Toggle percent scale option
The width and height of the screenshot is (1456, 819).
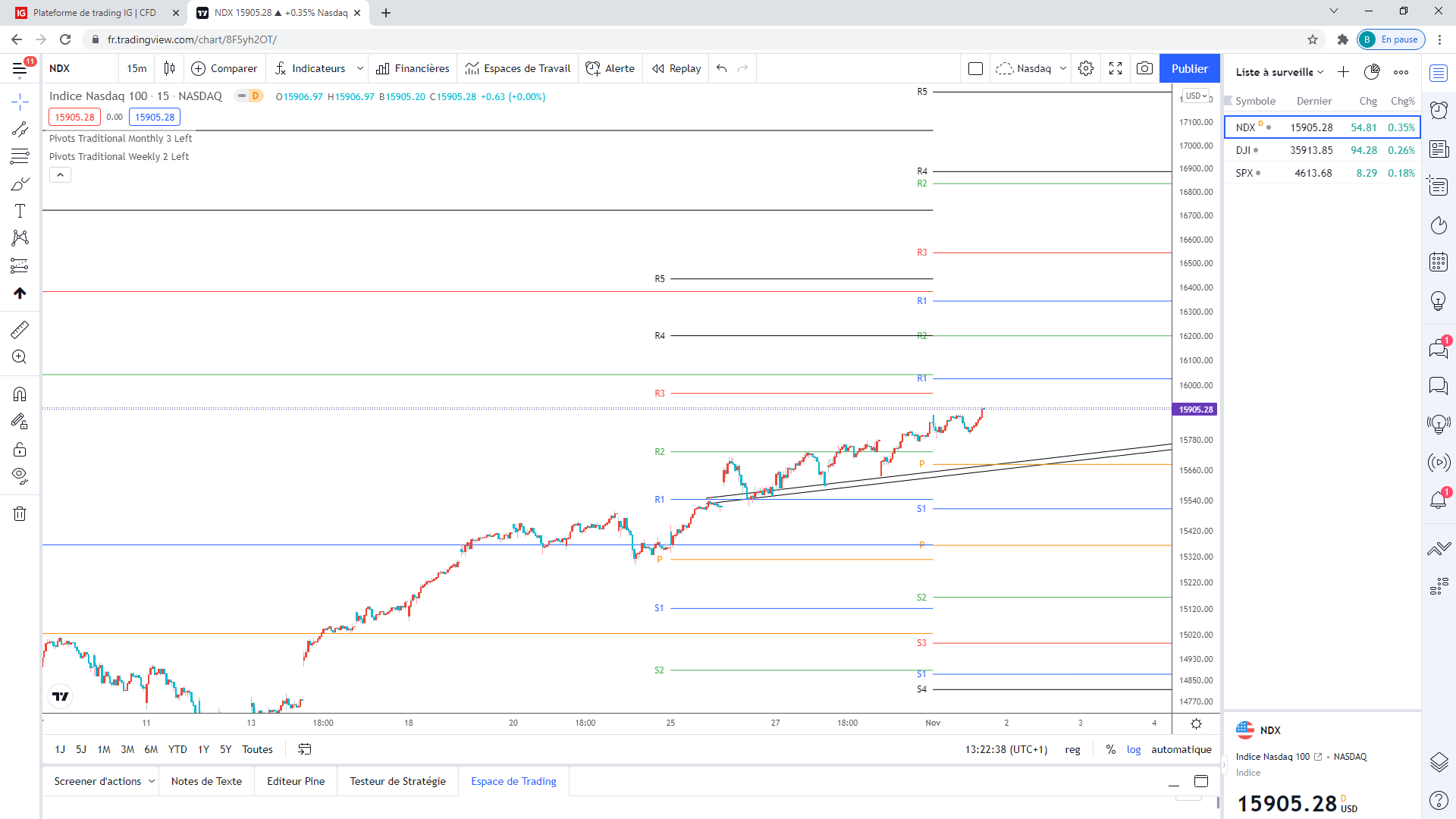(x=1110, y=749)
